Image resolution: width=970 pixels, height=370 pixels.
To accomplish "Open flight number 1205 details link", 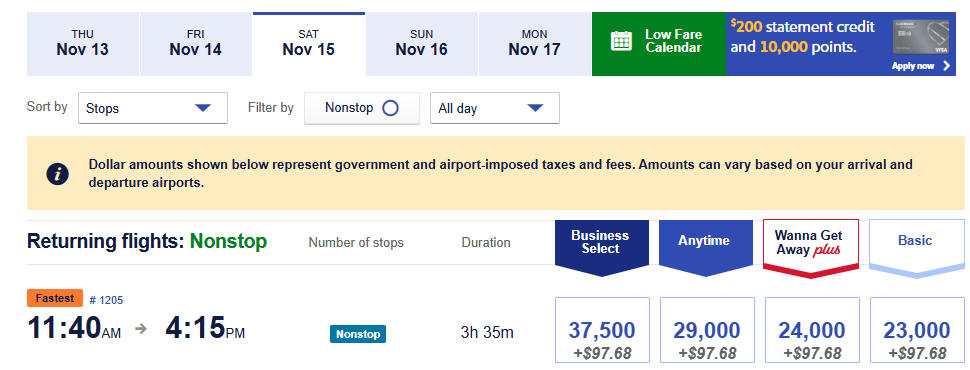I will pyautogui.click(x=106, y=300).
